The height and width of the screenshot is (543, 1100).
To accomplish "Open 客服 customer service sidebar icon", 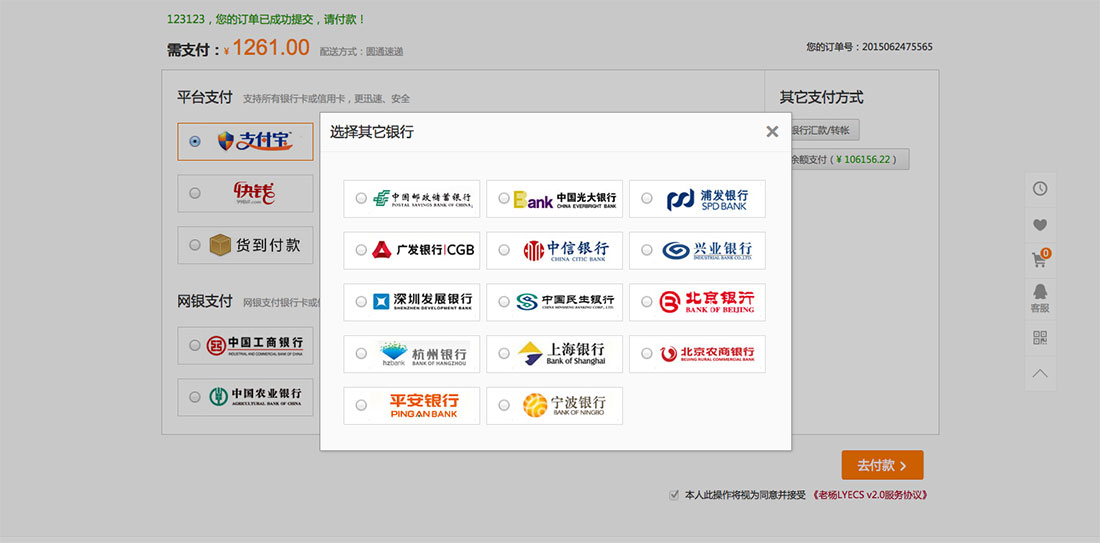I will [x=1040, y=297].
